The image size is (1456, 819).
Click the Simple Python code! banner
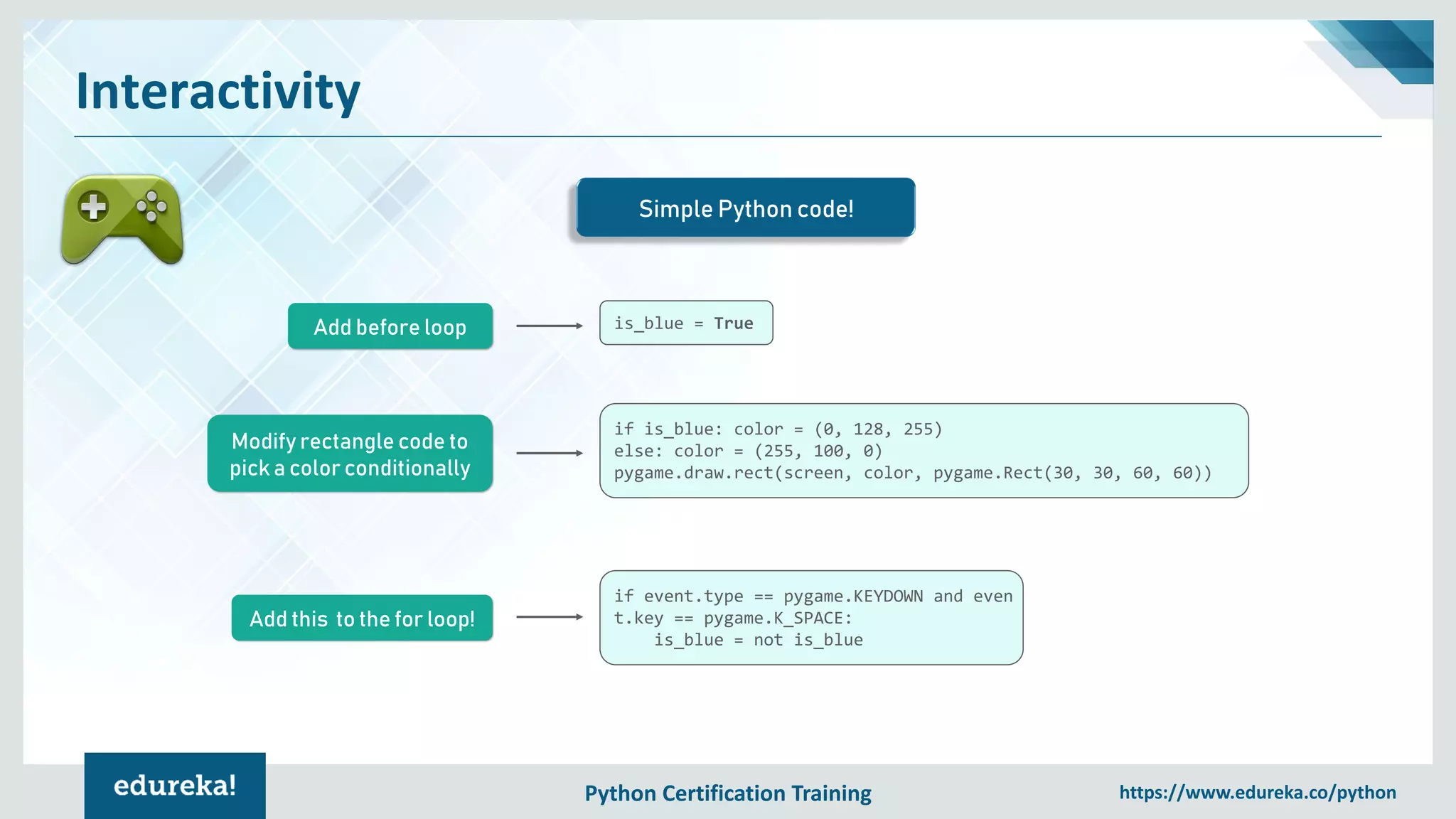pos(745,208)
